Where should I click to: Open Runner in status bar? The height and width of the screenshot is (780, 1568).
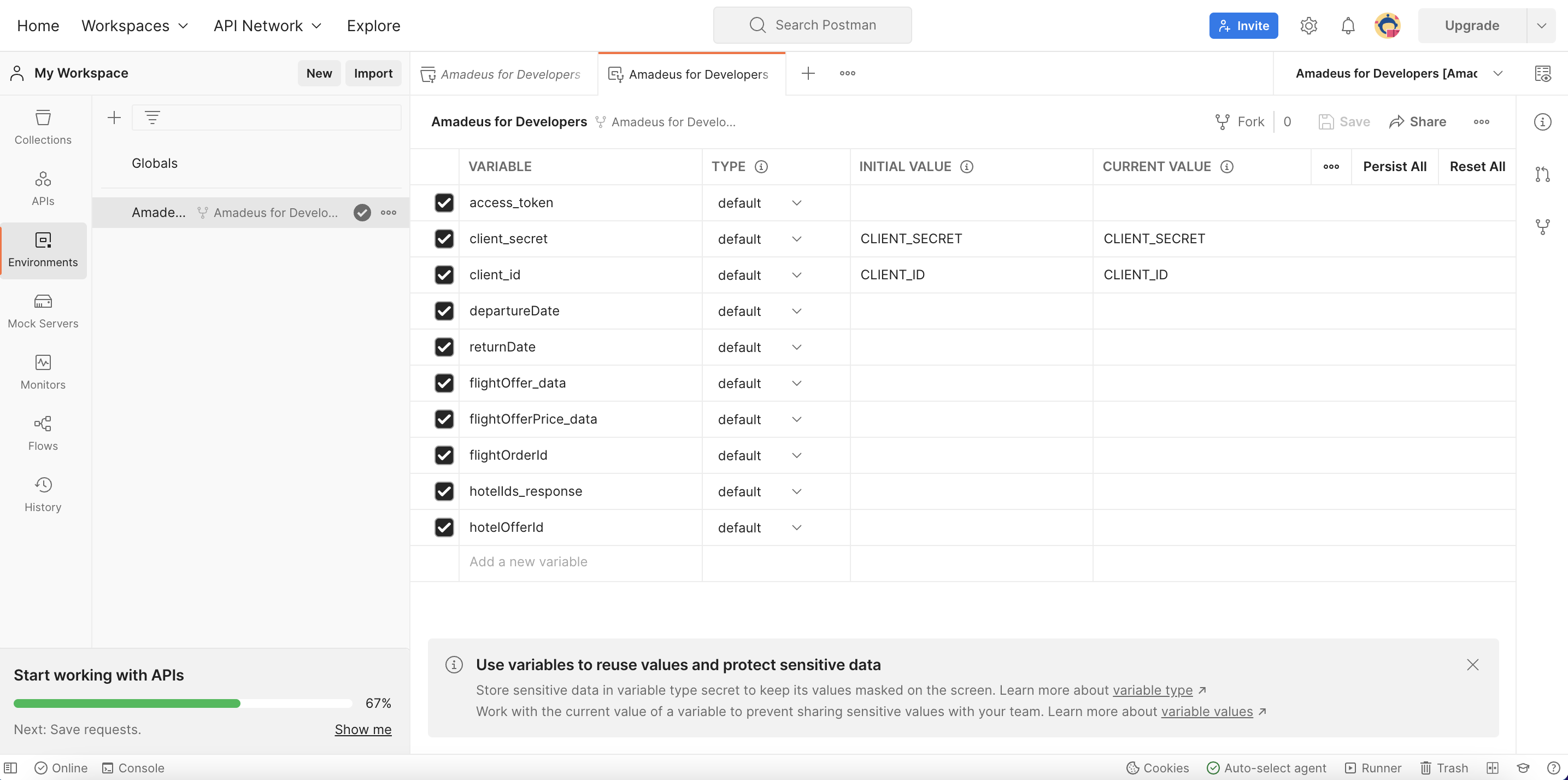pos(1373,768)
